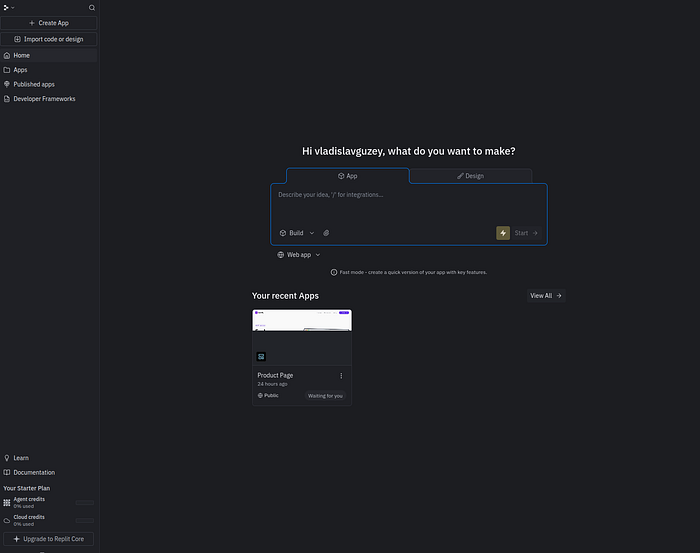Switch to the Design tab
700x553 pixels.
tap(471, 176)
